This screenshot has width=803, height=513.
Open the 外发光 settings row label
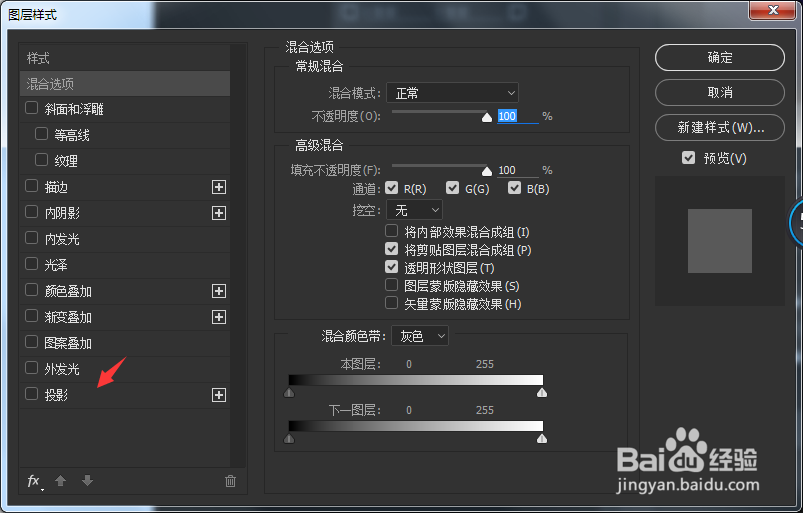pyautogui.click(x=62, y=369)
